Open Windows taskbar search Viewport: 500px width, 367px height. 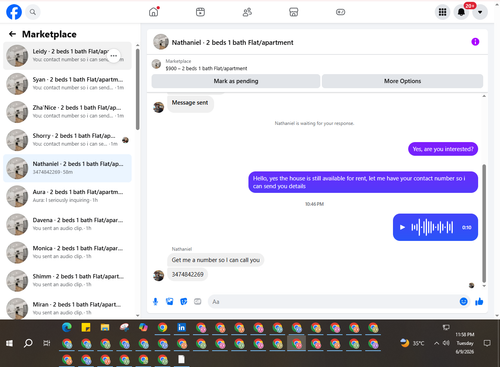[28, 343]
